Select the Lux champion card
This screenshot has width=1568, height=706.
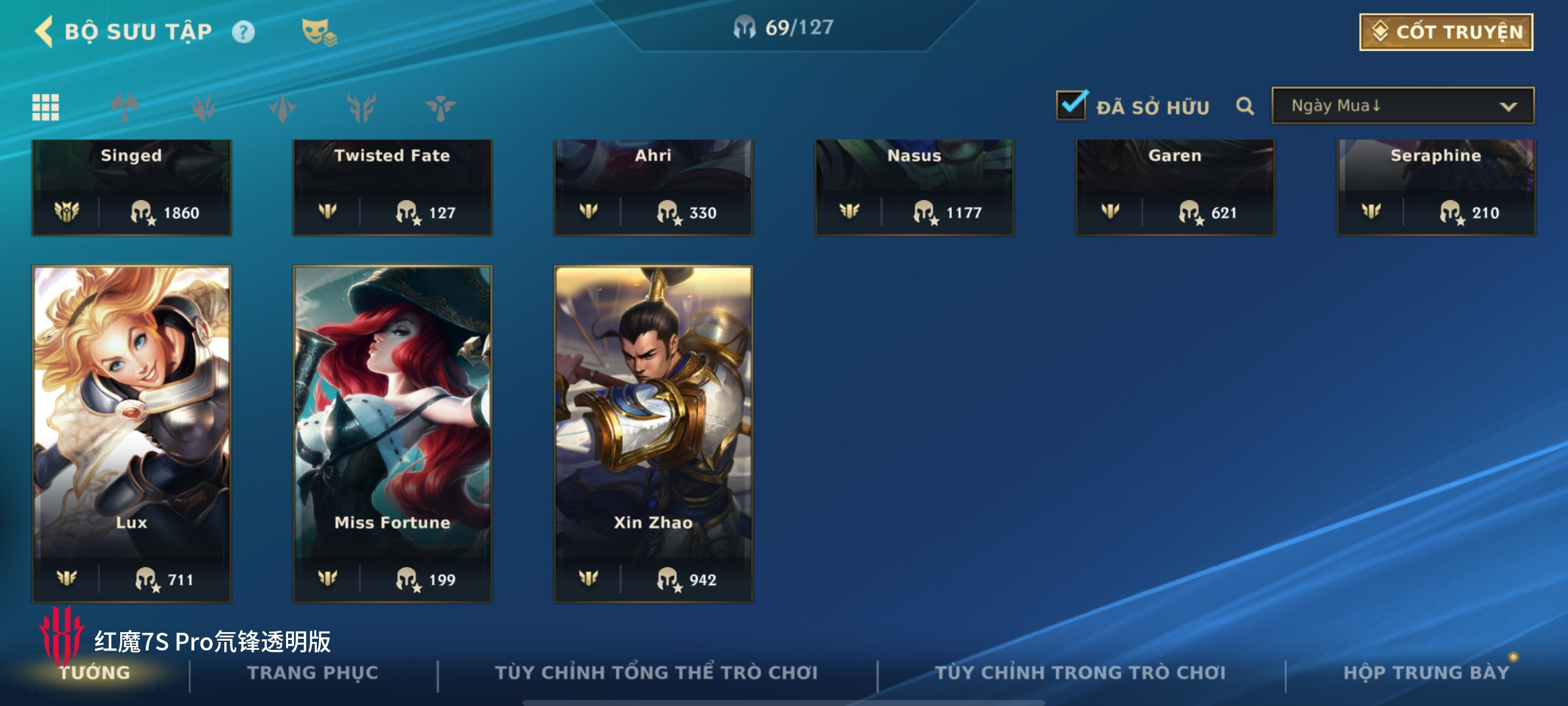click(x=131, y=433)
